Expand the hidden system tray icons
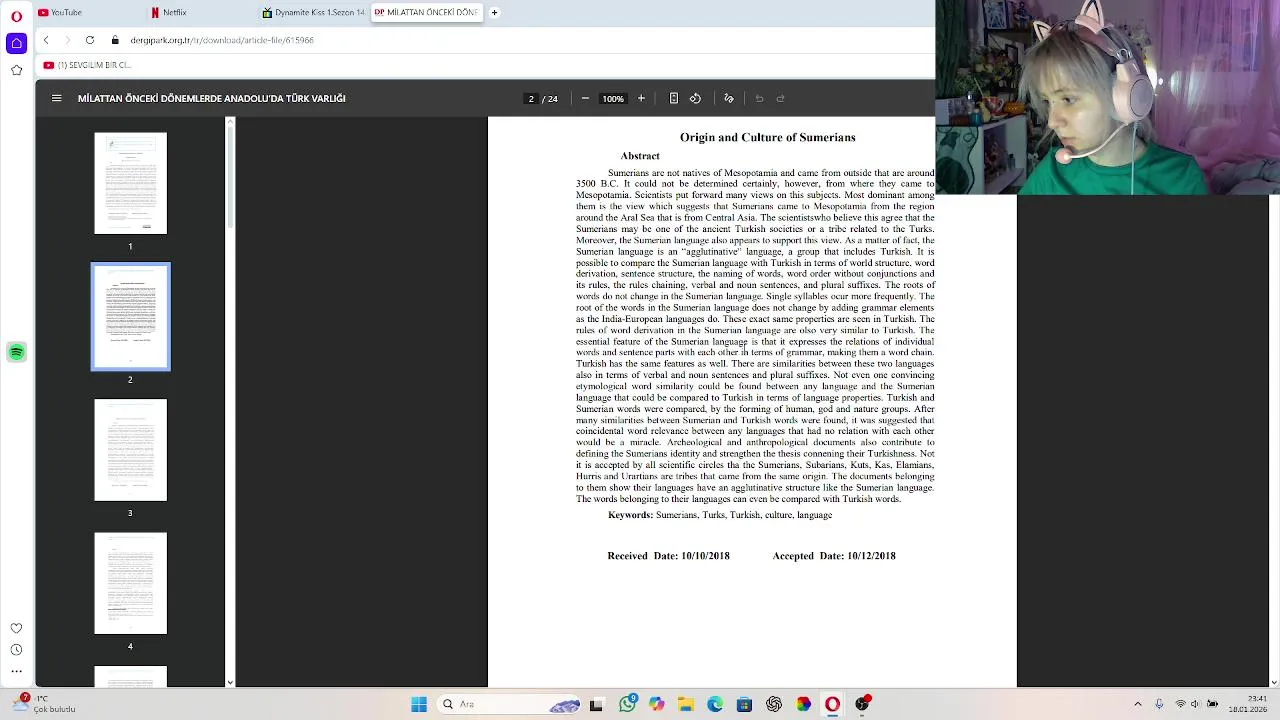Screen dimensions: 1280x720 (x=1137, y=704)
